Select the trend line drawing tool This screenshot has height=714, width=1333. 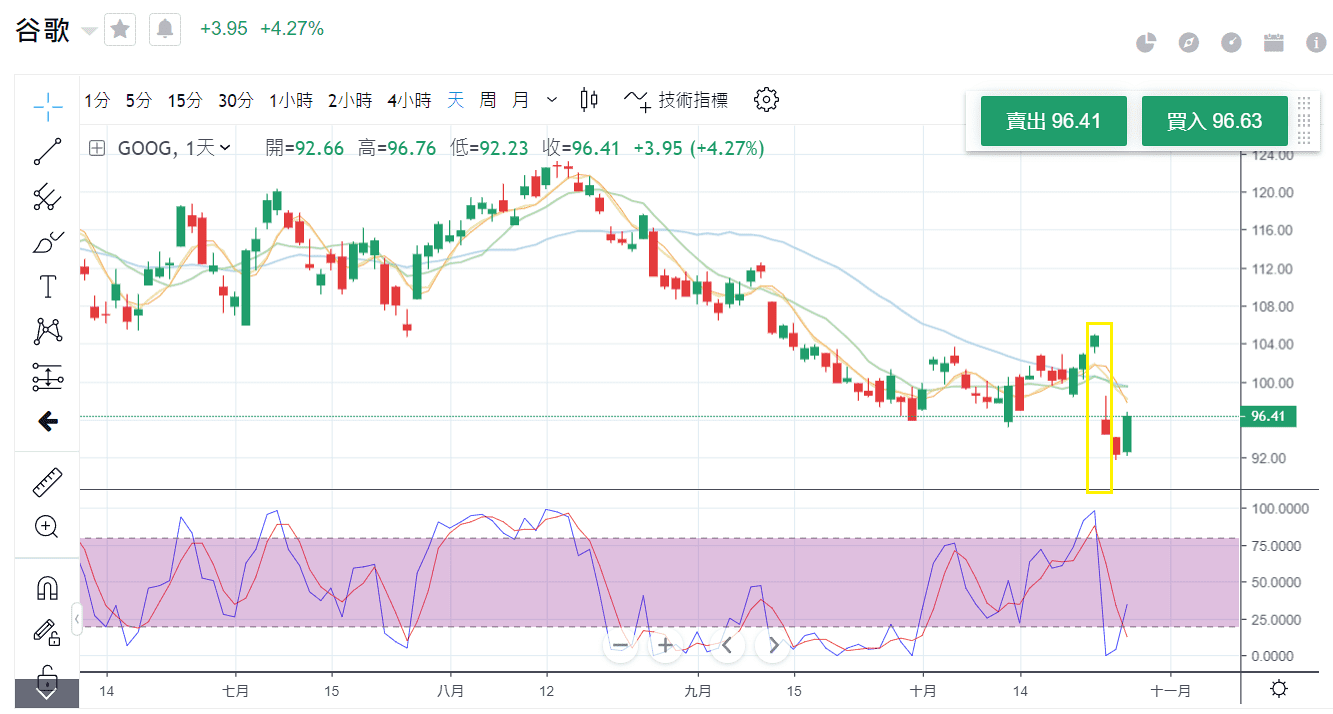point(47,151)
